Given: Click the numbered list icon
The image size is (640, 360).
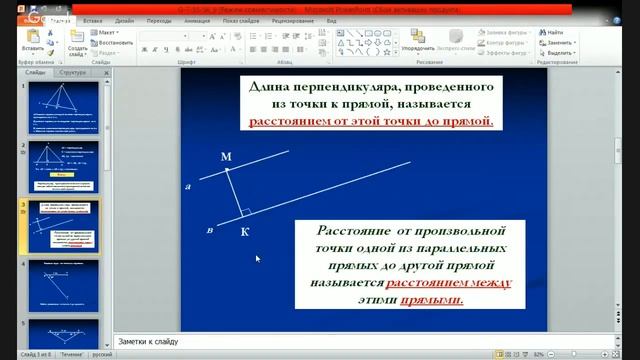Looking at the screenshot, I should 269,37.
